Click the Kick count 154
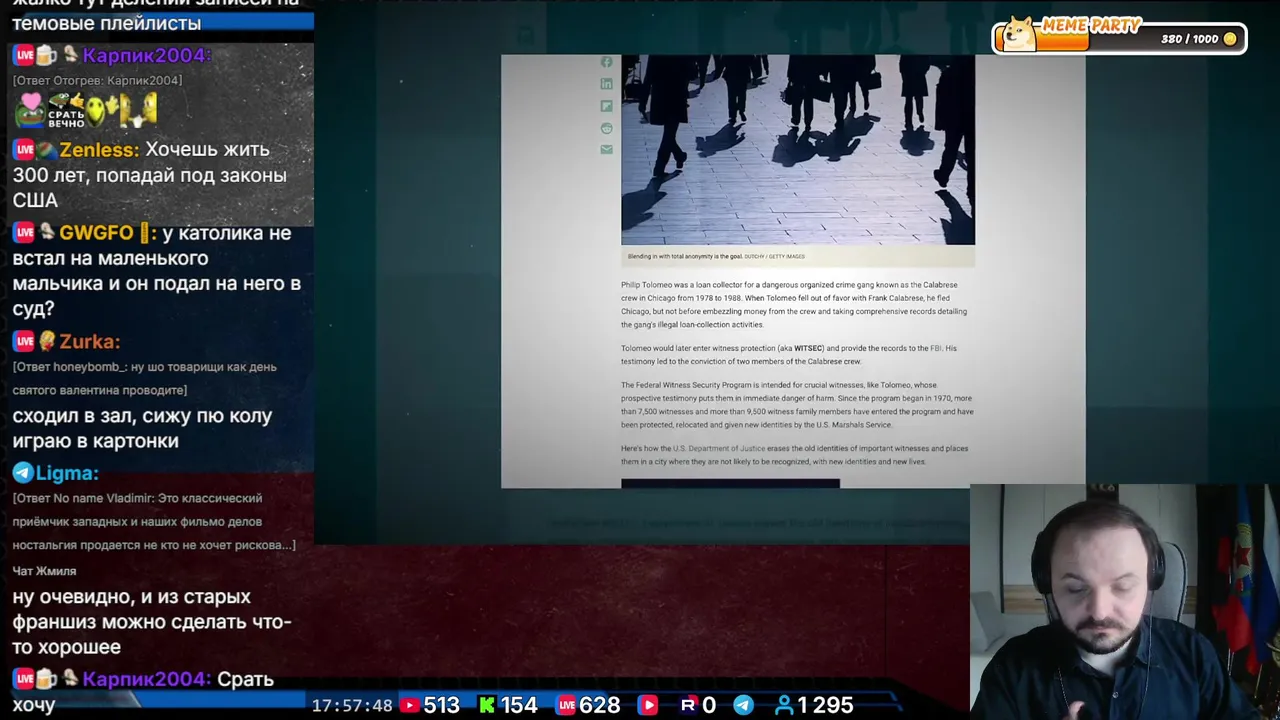1280x720 pixels. coord(519,706)
